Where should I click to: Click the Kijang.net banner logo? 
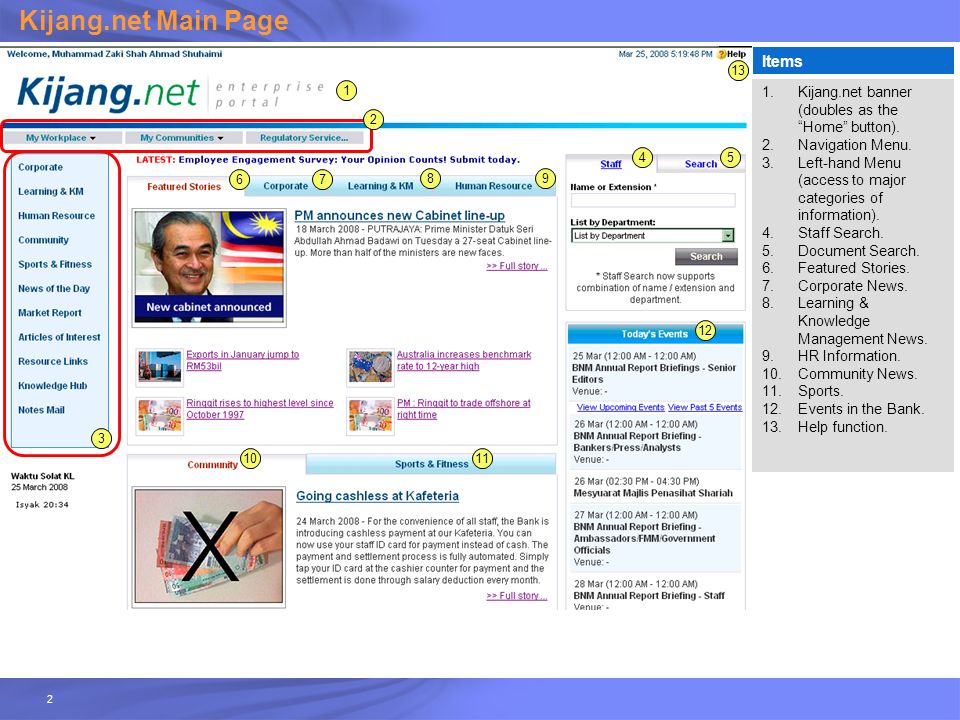tap(109, 94)
